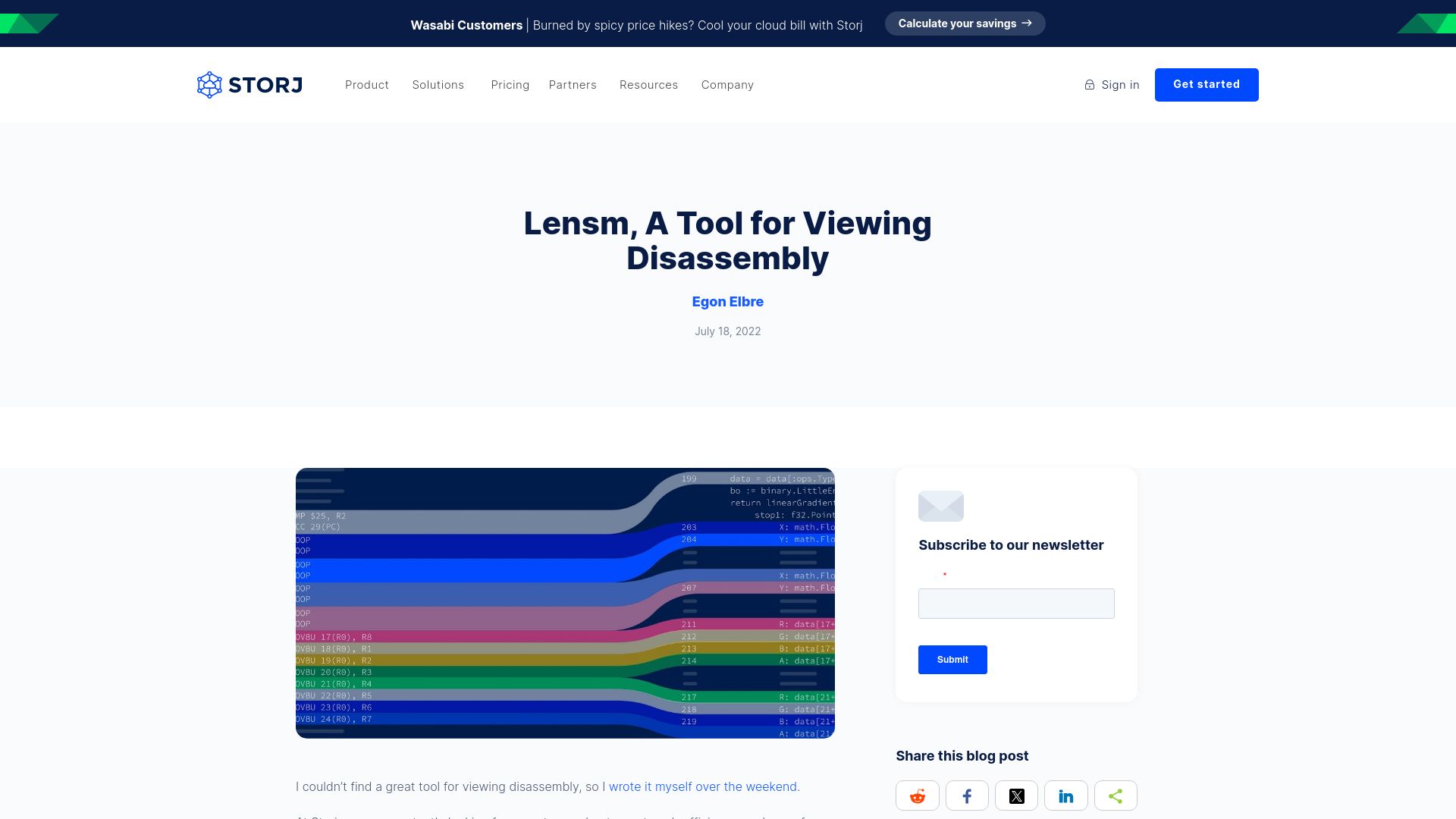Open the Partners menu
Screen dimensions: 1456x819
click(x=573, y=85)
